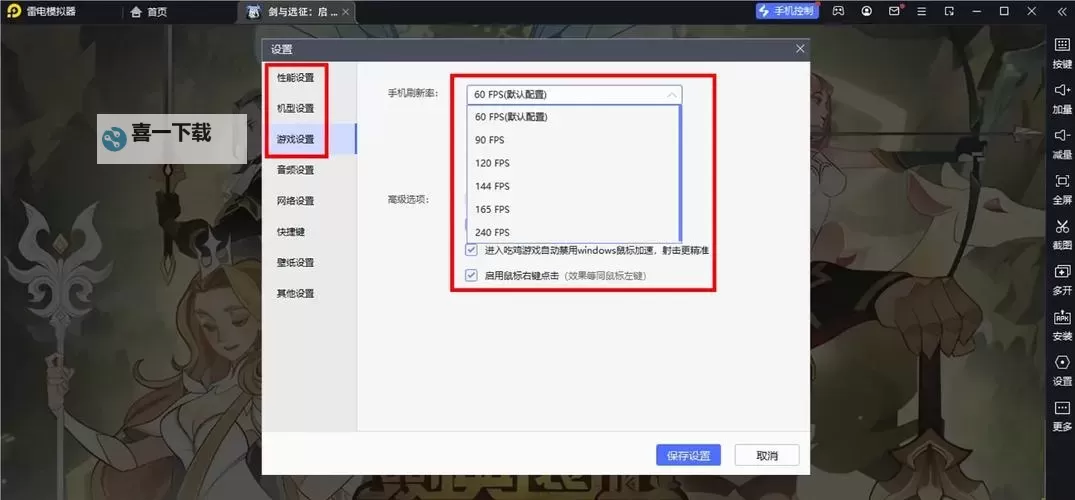Close the 剑与远征 tab
Screen dimensions: 1075x500
tap(345, 12)
